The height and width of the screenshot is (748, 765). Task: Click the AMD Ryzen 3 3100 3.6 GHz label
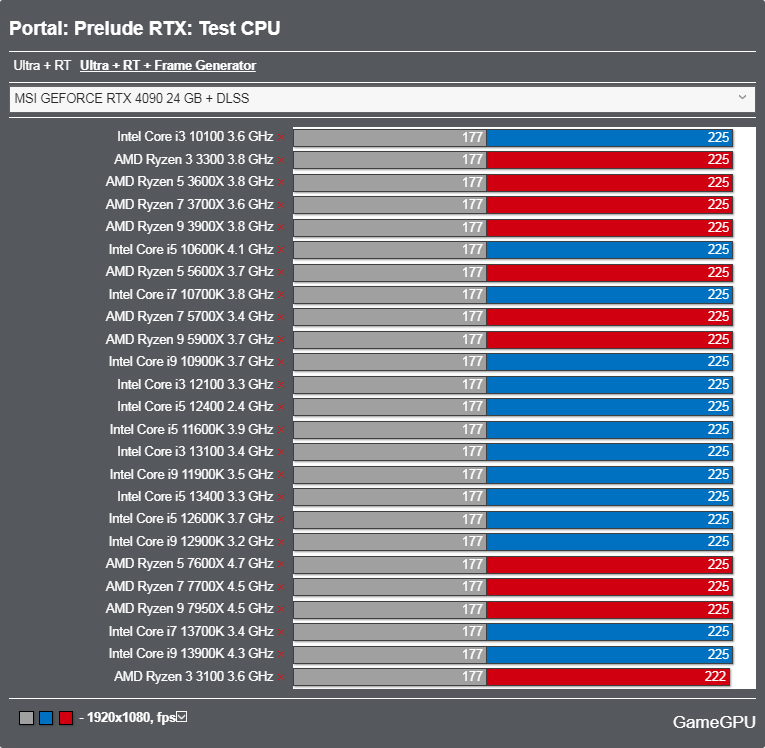(194, 676)
